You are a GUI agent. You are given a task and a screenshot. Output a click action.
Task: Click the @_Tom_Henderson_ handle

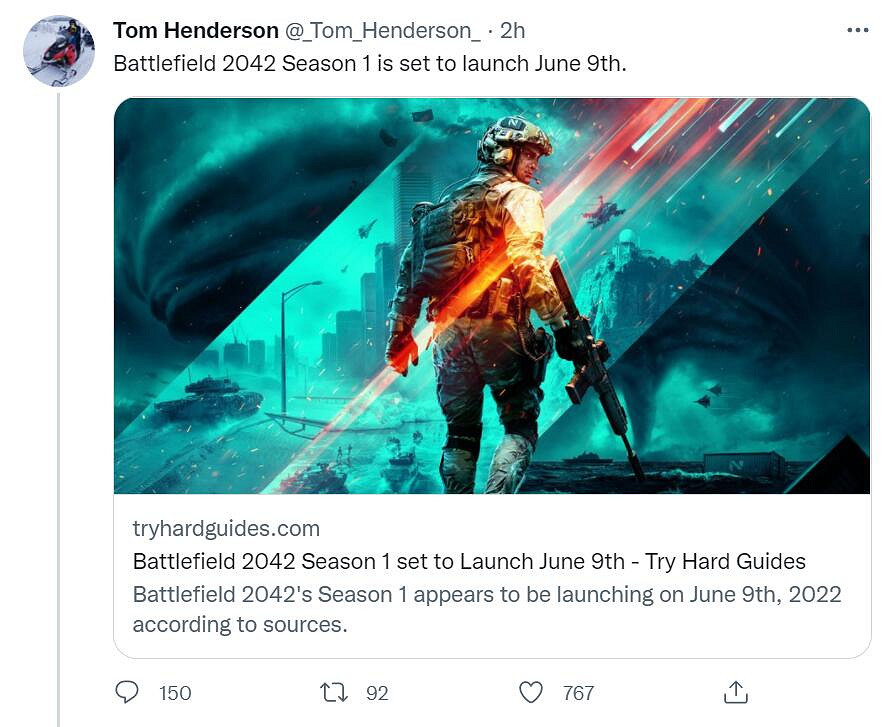pos(382,31)
